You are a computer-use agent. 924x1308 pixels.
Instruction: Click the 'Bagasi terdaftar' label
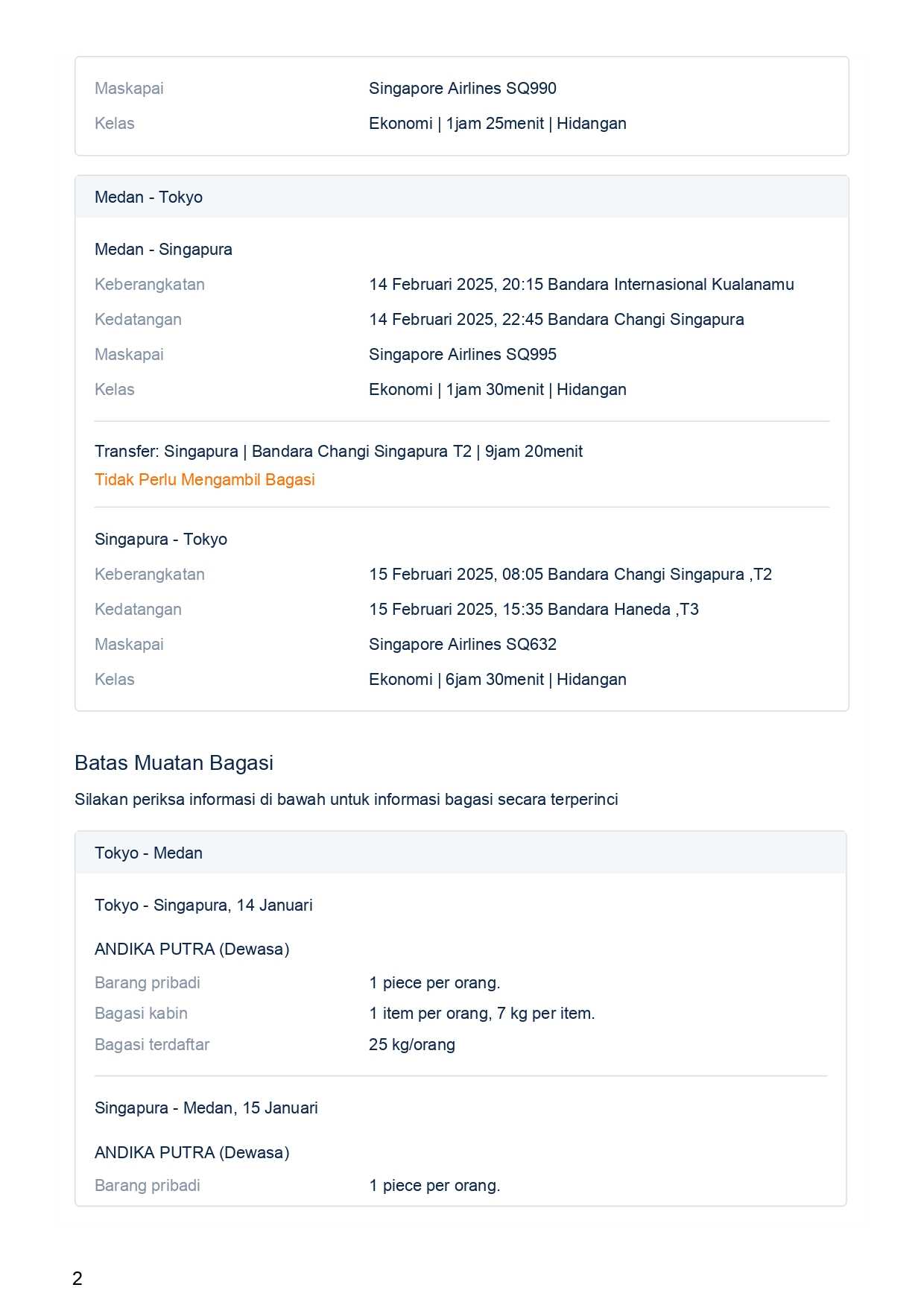coord(152,1044)
